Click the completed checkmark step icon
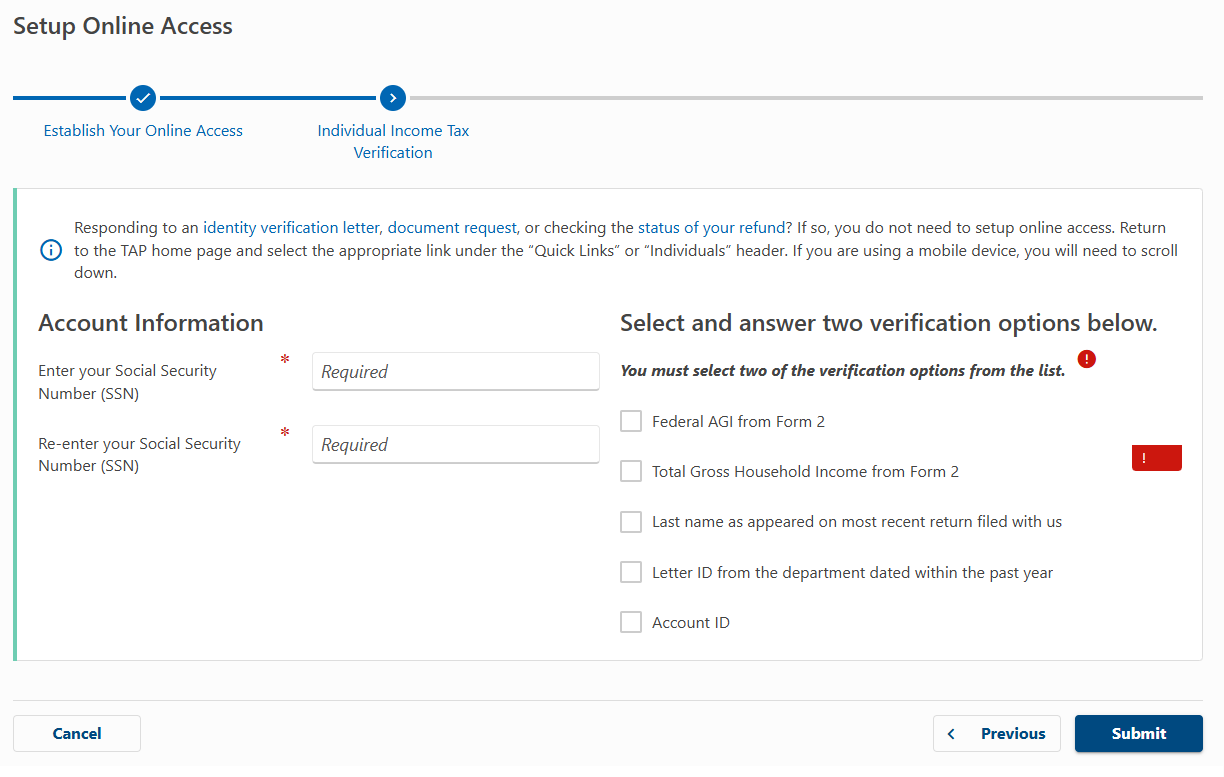Viewport: 1224px width, 777px height. 143,98
